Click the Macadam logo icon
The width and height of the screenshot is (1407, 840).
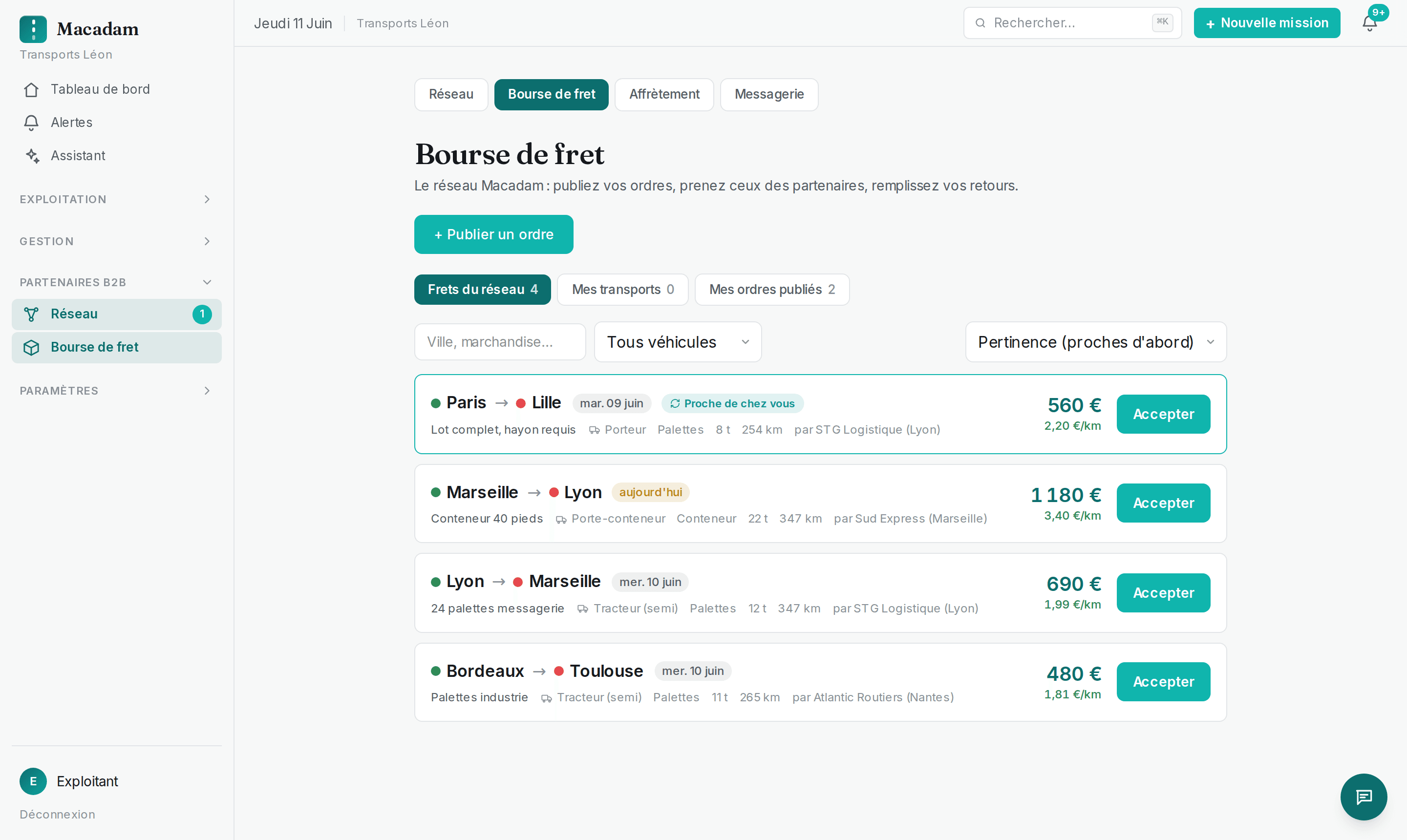(33, 29)
